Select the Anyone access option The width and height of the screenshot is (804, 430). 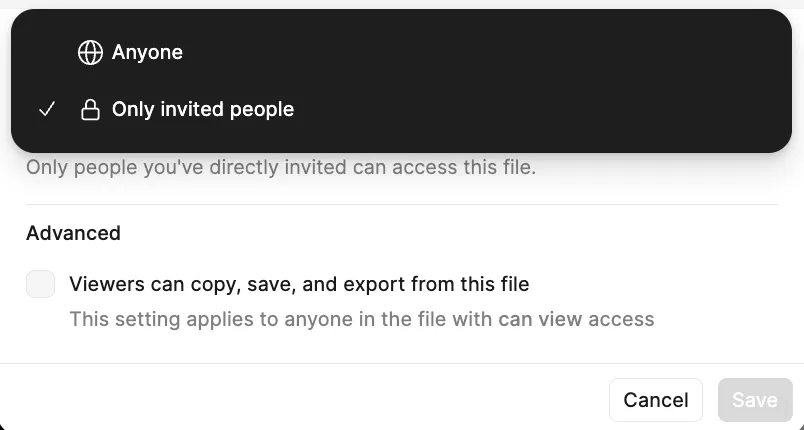point(147,53)
